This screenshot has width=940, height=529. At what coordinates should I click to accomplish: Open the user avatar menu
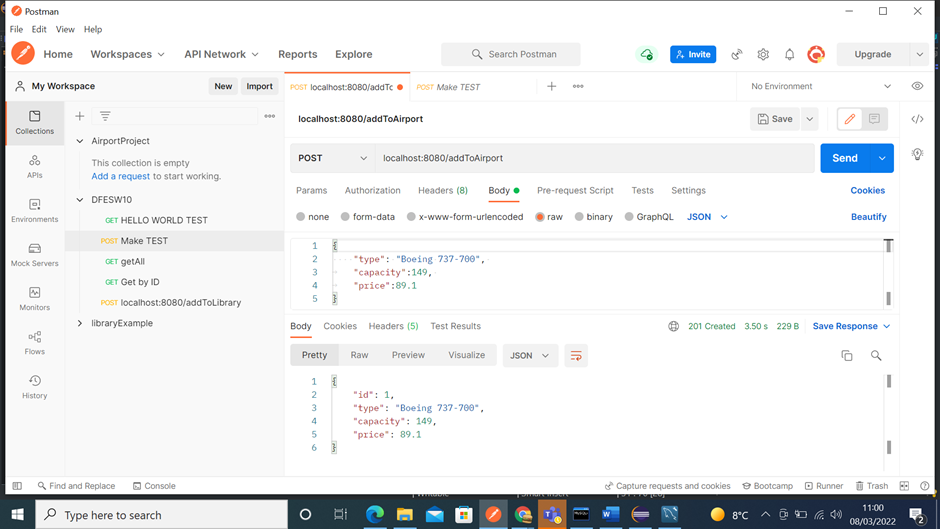[816, 55]
